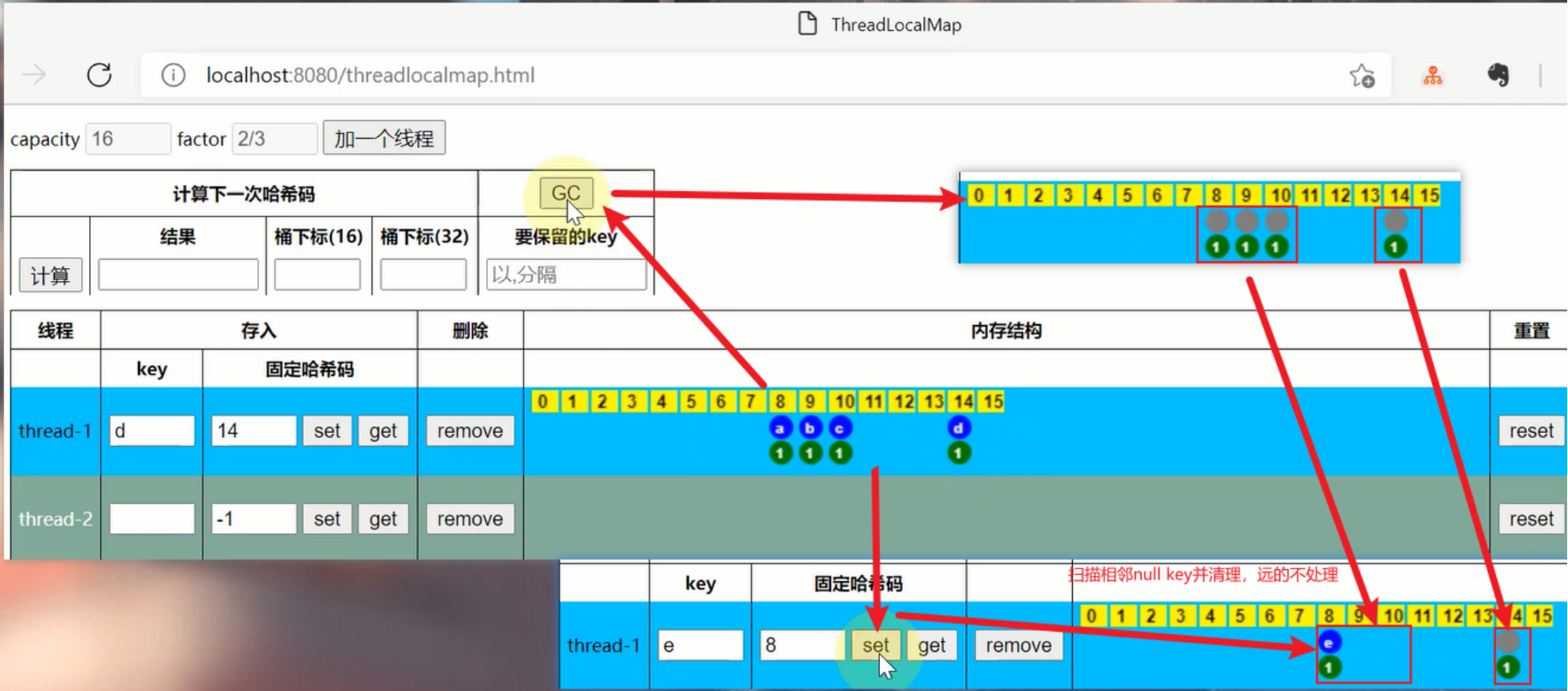Click the 线程 column header
The image size is (1568, 691).
[56, 331]
